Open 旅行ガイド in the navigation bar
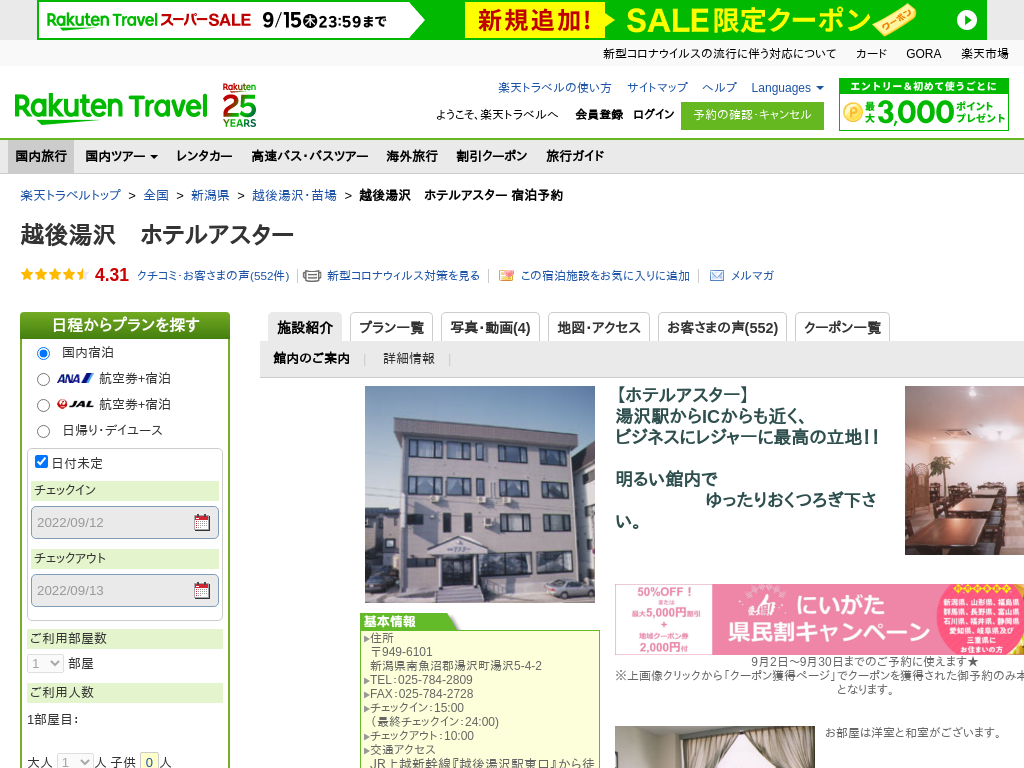This screenshot has height=768, width=1024. [575, 156]
